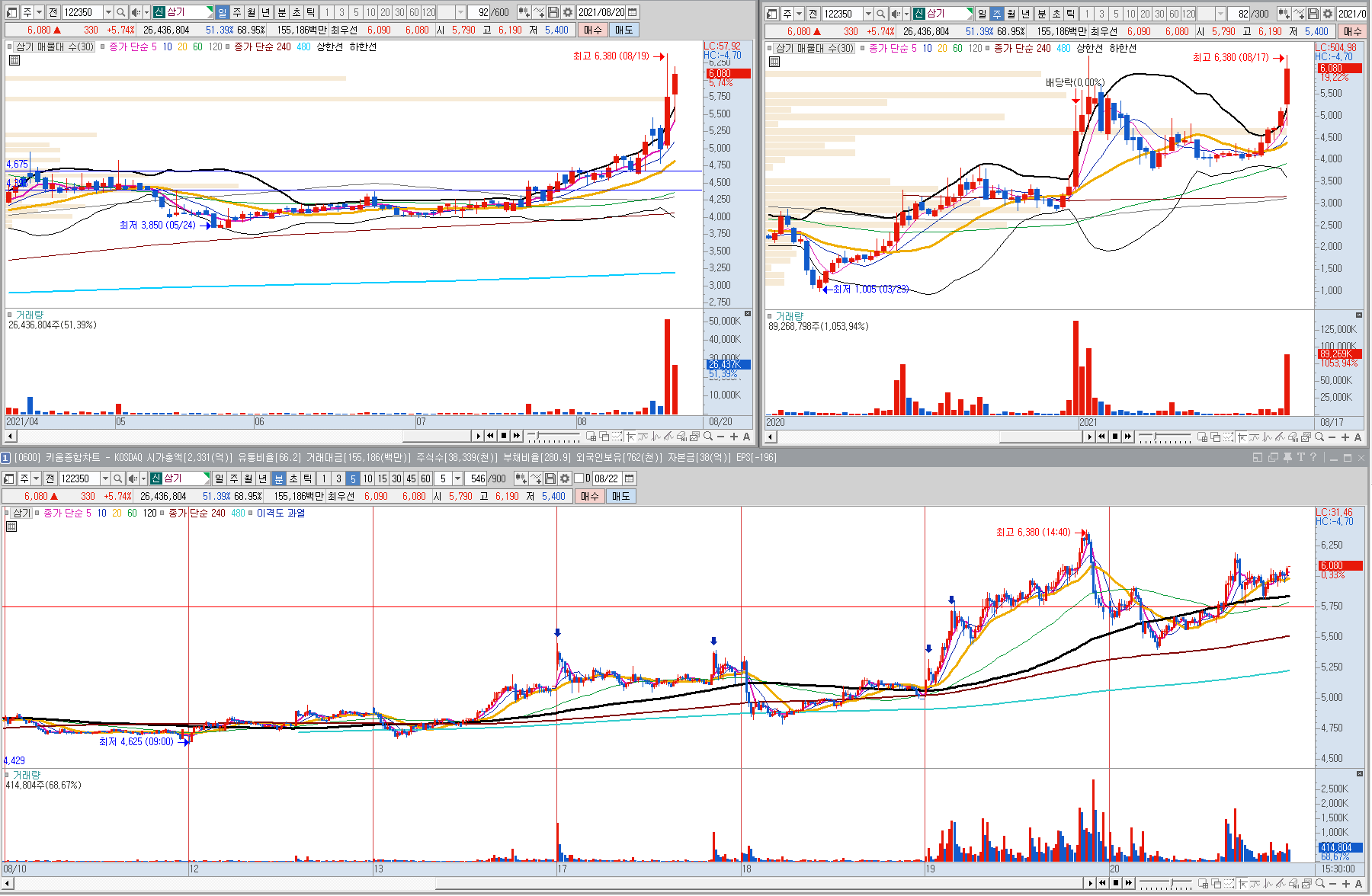Expand speaker options dropdown in minute chart

point(143,478)
